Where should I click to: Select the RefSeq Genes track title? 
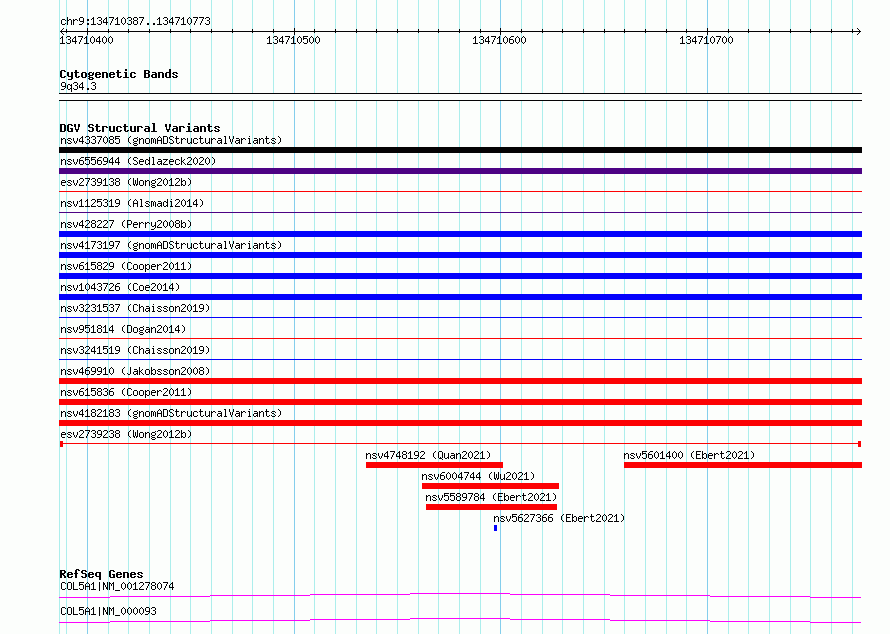pos(101,574)
